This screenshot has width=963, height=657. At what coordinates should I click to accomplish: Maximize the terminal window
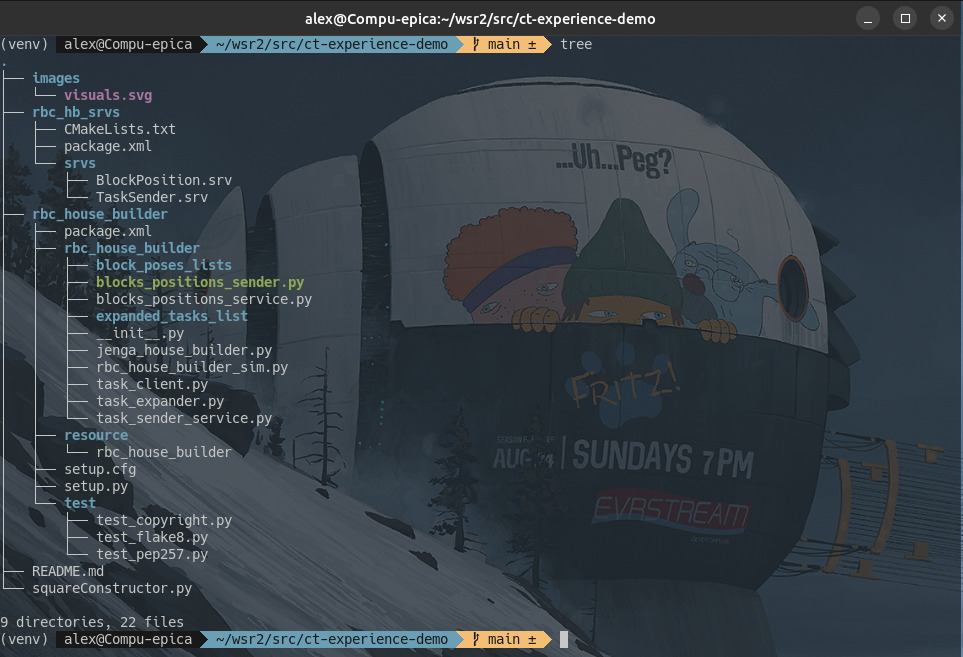click(905, 18)
